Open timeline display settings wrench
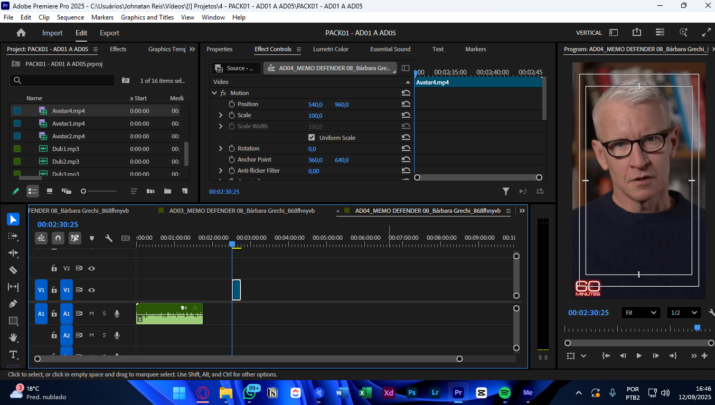This screenshot has width=715, height=405. click(108, 238)
